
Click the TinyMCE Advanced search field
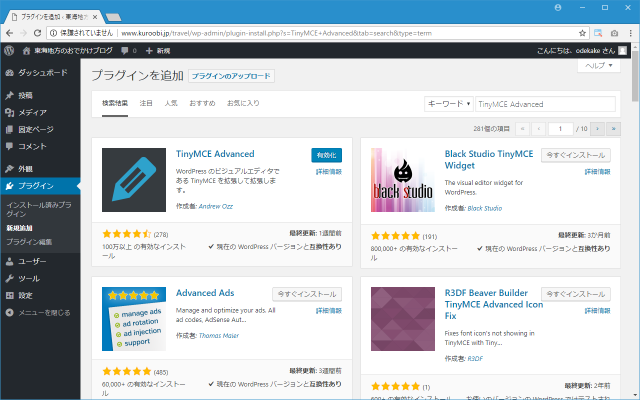coord(545,104)
